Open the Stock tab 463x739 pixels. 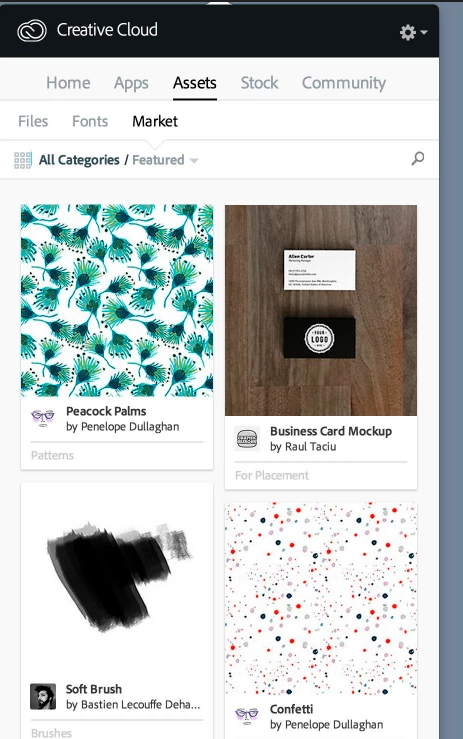pyautogui.click(x=259, y=83)
